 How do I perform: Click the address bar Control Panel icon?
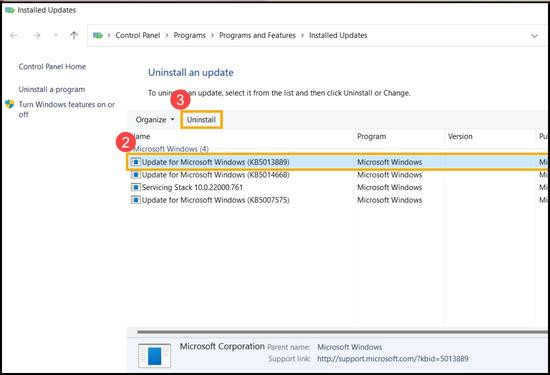click(x=98, y=35)
